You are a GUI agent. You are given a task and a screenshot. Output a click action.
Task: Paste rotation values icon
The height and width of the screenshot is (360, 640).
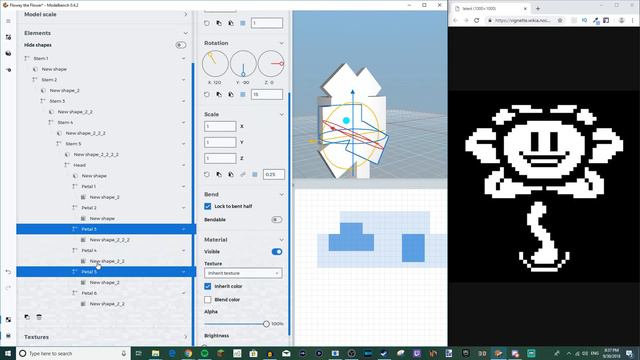[x=231, y=94]
